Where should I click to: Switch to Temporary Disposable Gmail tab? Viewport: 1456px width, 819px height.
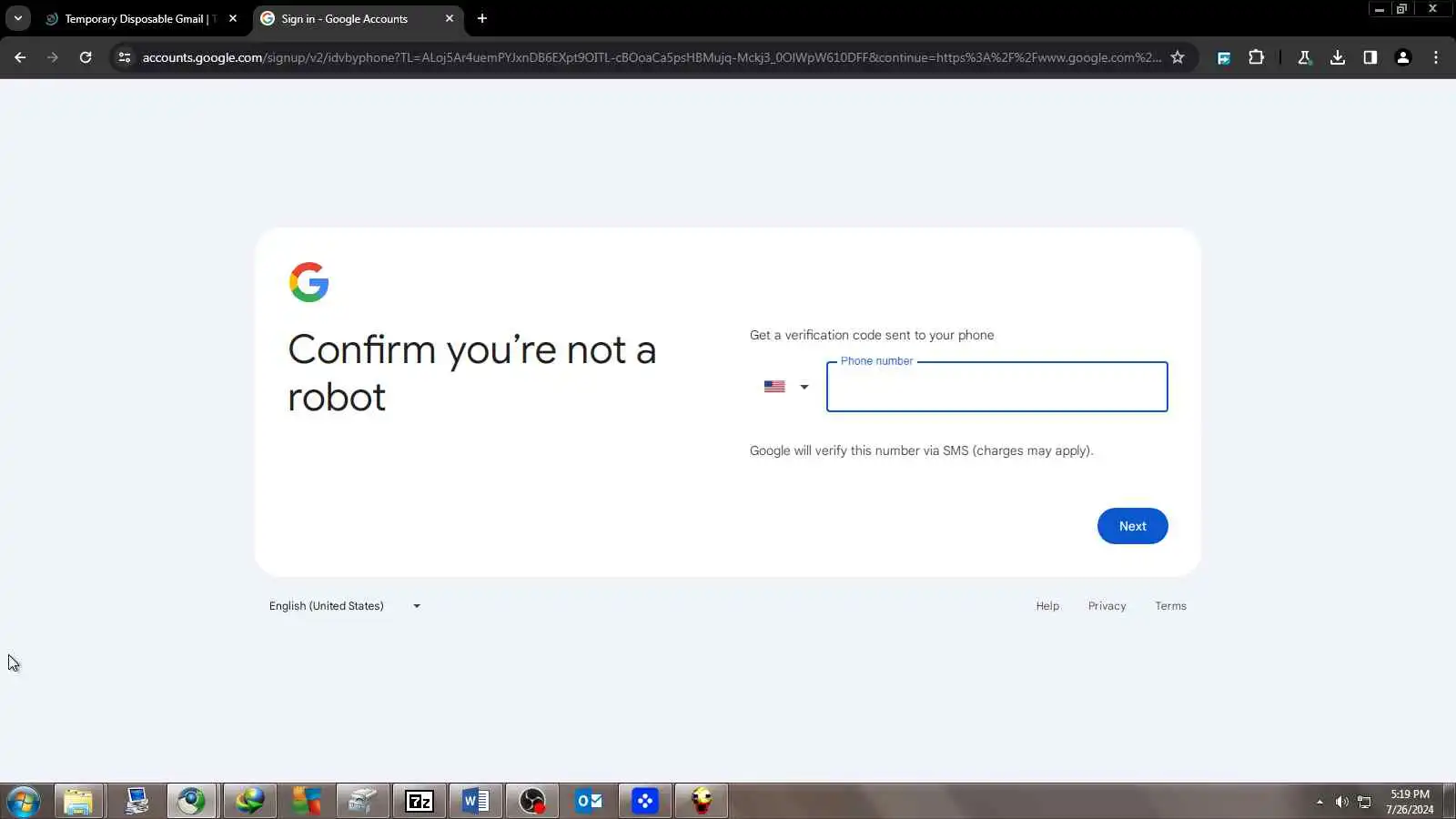(x=141, y=18)
